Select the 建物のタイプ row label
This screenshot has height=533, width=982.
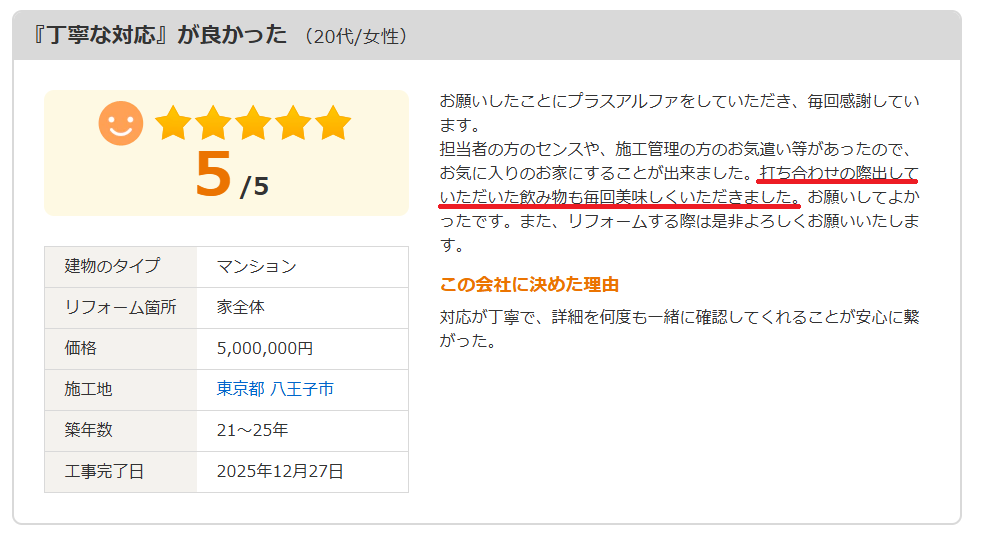(x=112, y=266)
